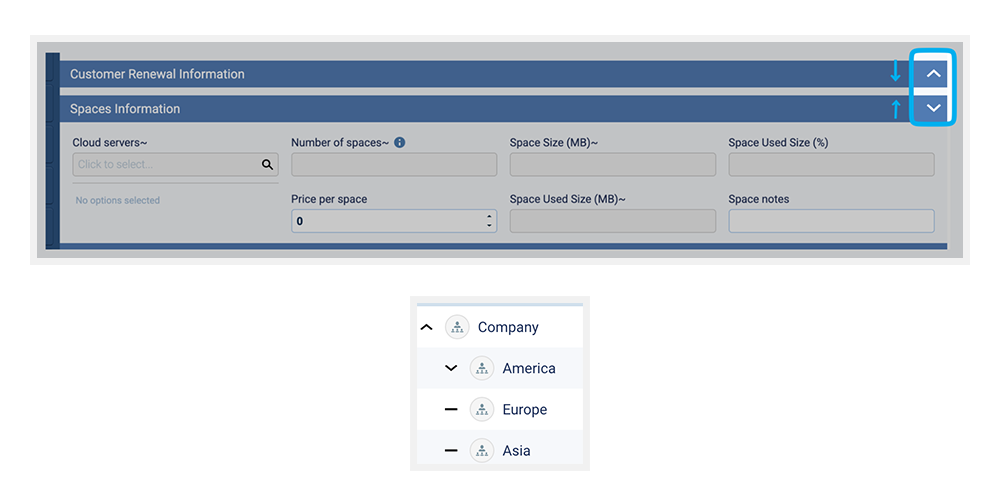Select Asia in the tree
The height and width of the screenshot is (500, 1000).
coord(516,450)
